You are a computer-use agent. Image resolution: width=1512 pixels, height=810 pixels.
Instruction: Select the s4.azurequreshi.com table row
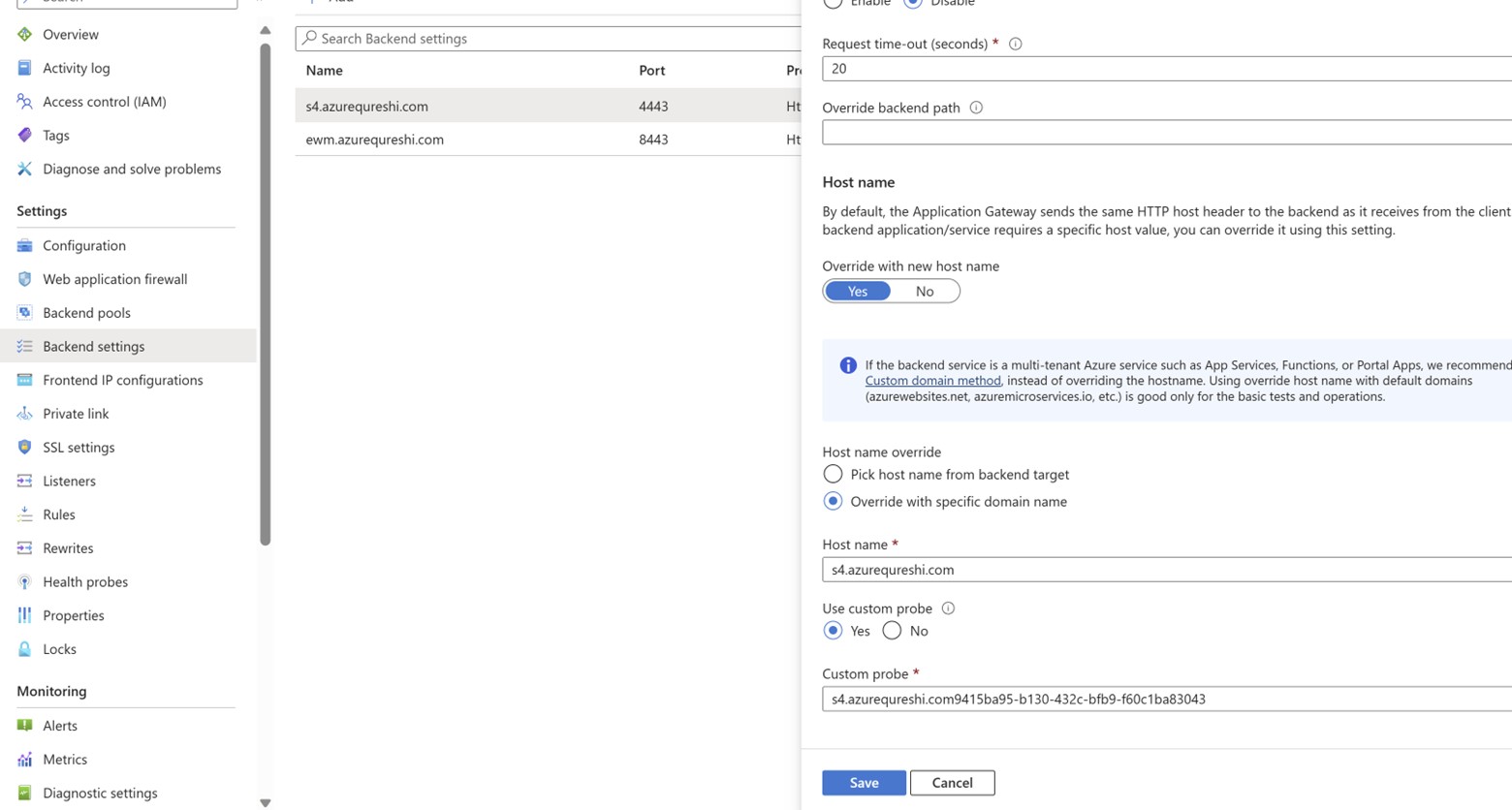pyautogui.click(x=549, y=106)
